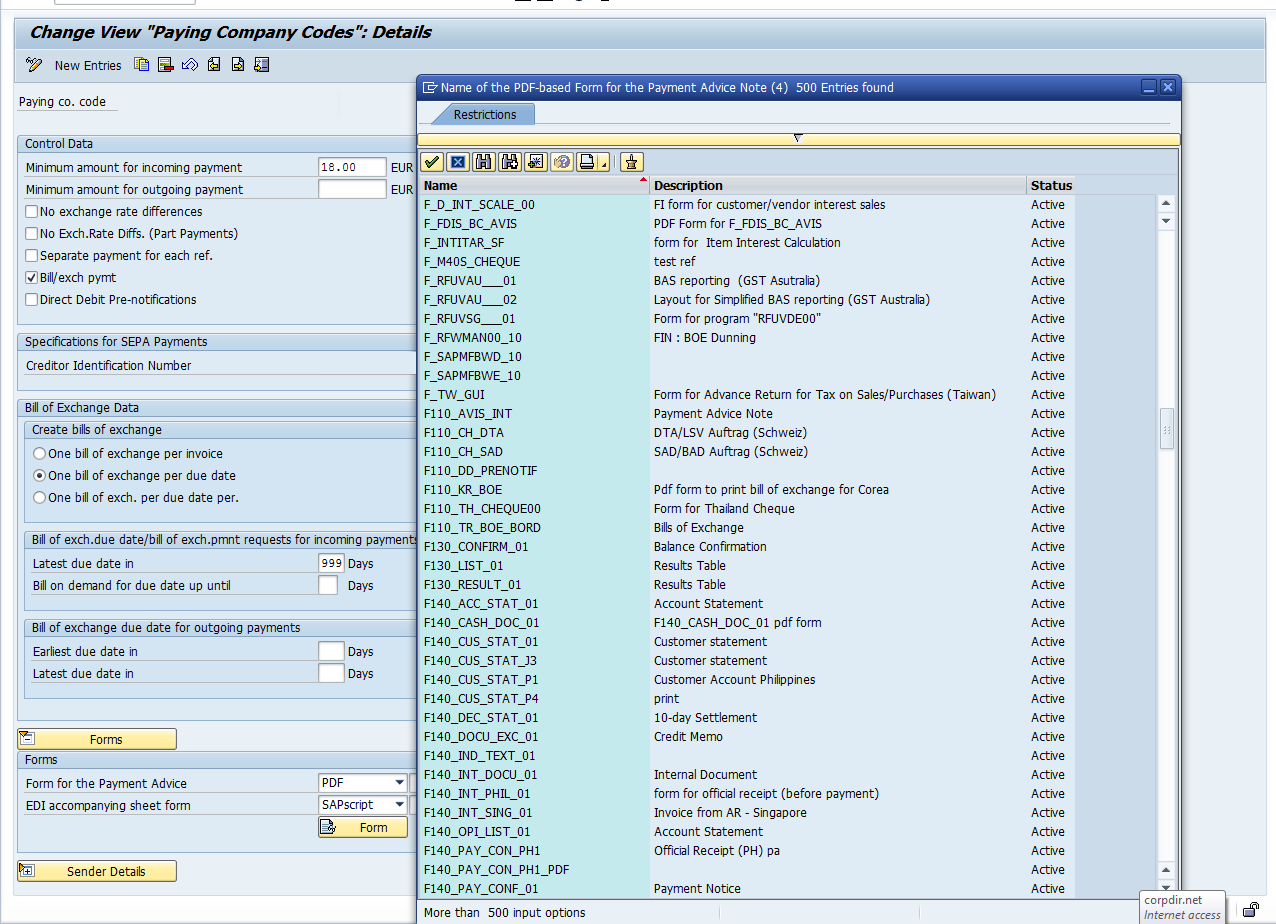Viewport: 1276px width, 924px height.
Task: Check No exchange rate differences
Action: (x=32, y=212)
